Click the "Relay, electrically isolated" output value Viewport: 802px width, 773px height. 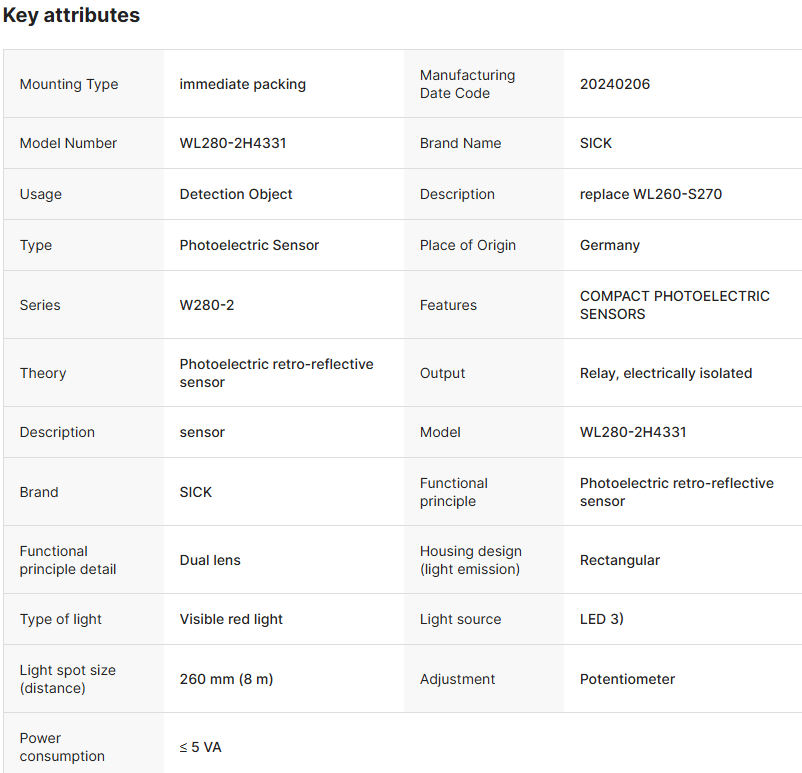click(666, 373)
